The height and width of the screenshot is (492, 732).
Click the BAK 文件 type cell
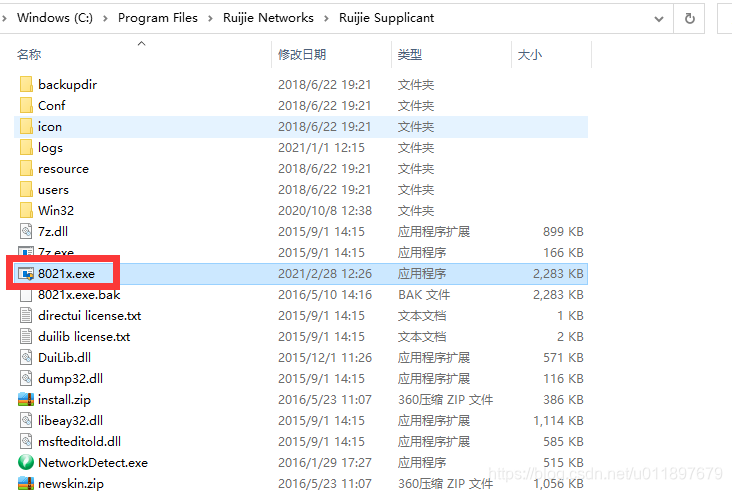click(x=424, y=295)
